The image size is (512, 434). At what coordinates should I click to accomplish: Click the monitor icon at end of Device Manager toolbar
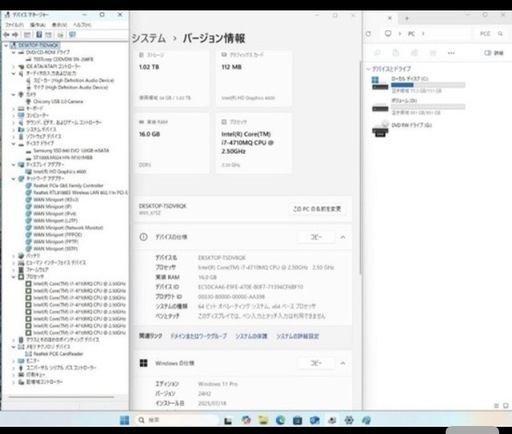click(x=72, y=35)
